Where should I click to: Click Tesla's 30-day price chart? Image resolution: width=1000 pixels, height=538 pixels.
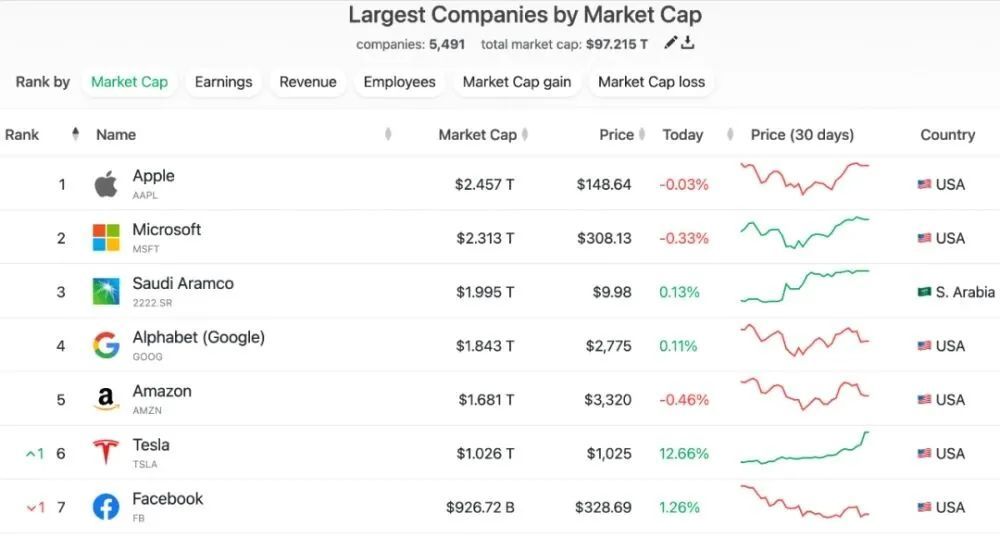(x=805, y=449)
